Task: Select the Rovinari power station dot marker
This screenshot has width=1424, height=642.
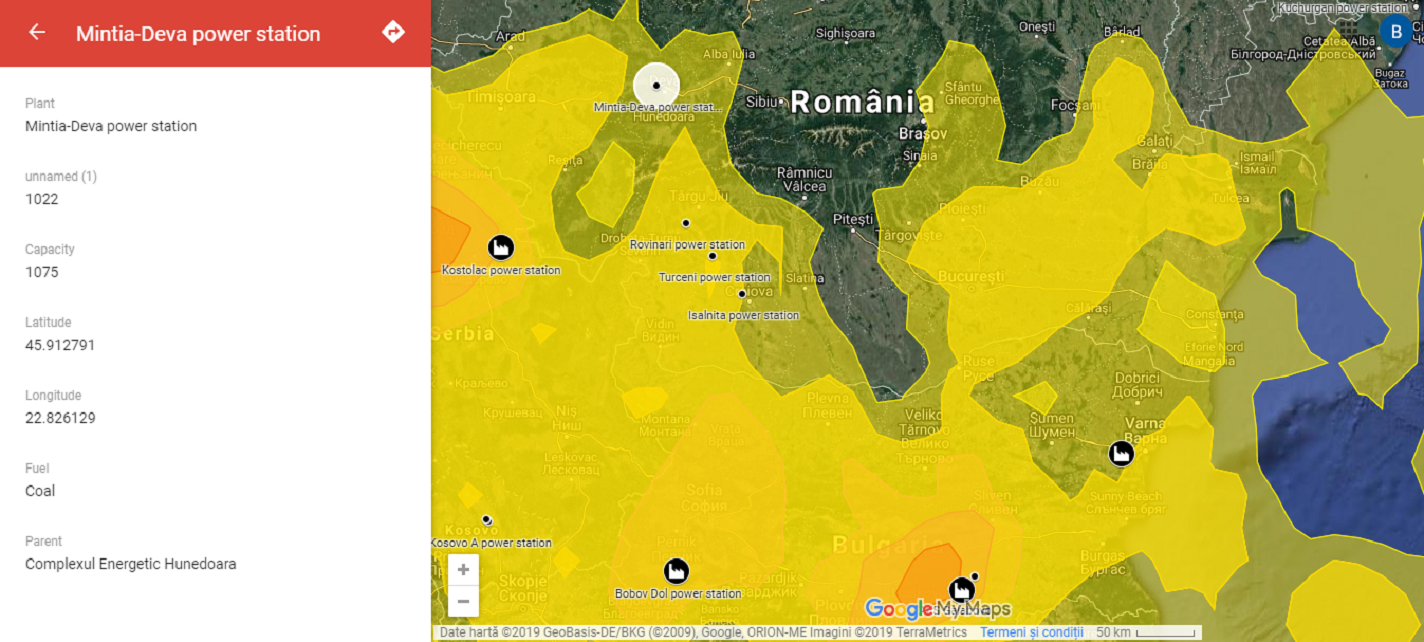Action: (x=686, y=223)
